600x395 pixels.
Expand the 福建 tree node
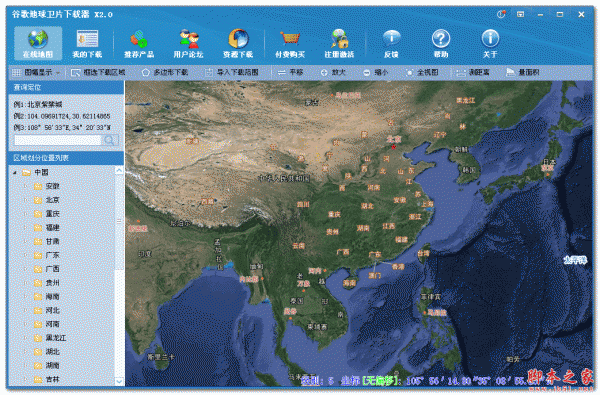click(25, 228)
